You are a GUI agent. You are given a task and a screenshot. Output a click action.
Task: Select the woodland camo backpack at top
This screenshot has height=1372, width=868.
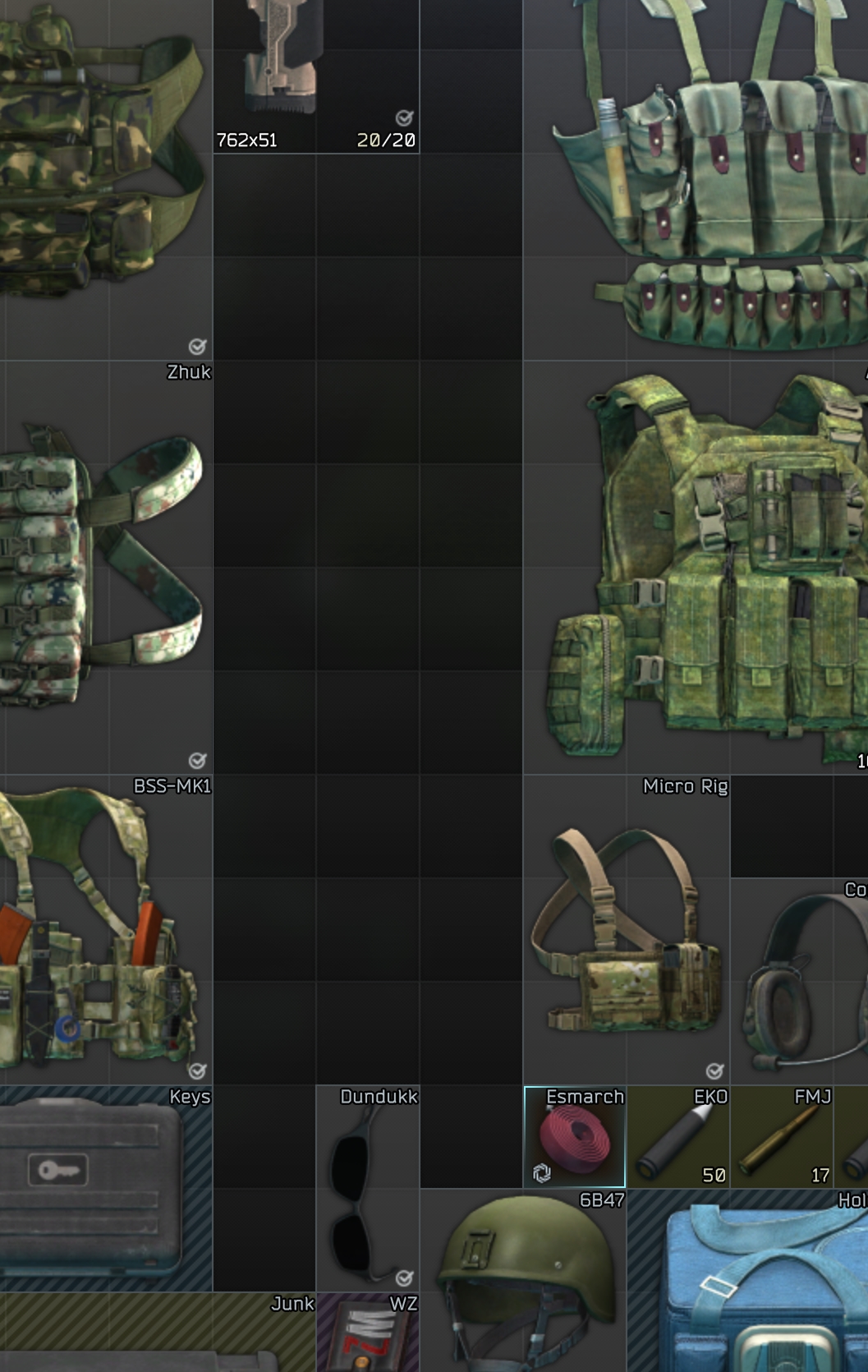[x=106, y=179]
